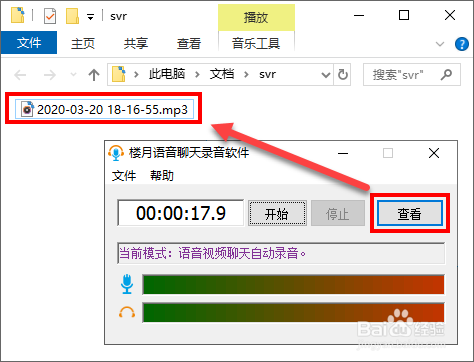Click the 开始 button to start recording
474x362 pixels.
277,213
